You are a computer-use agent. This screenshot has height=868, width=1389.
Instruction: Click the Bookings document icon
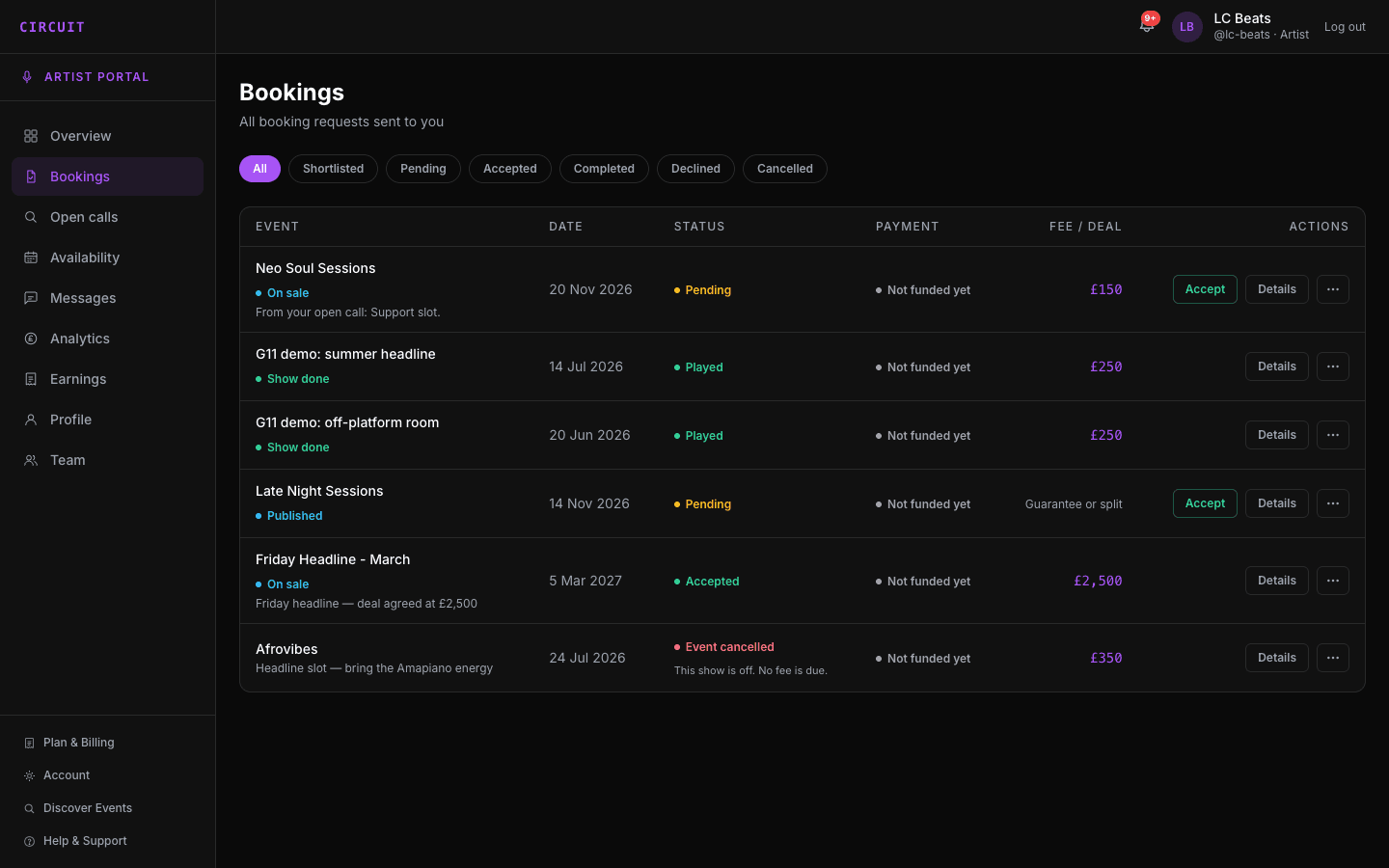[x=31, y=176]
